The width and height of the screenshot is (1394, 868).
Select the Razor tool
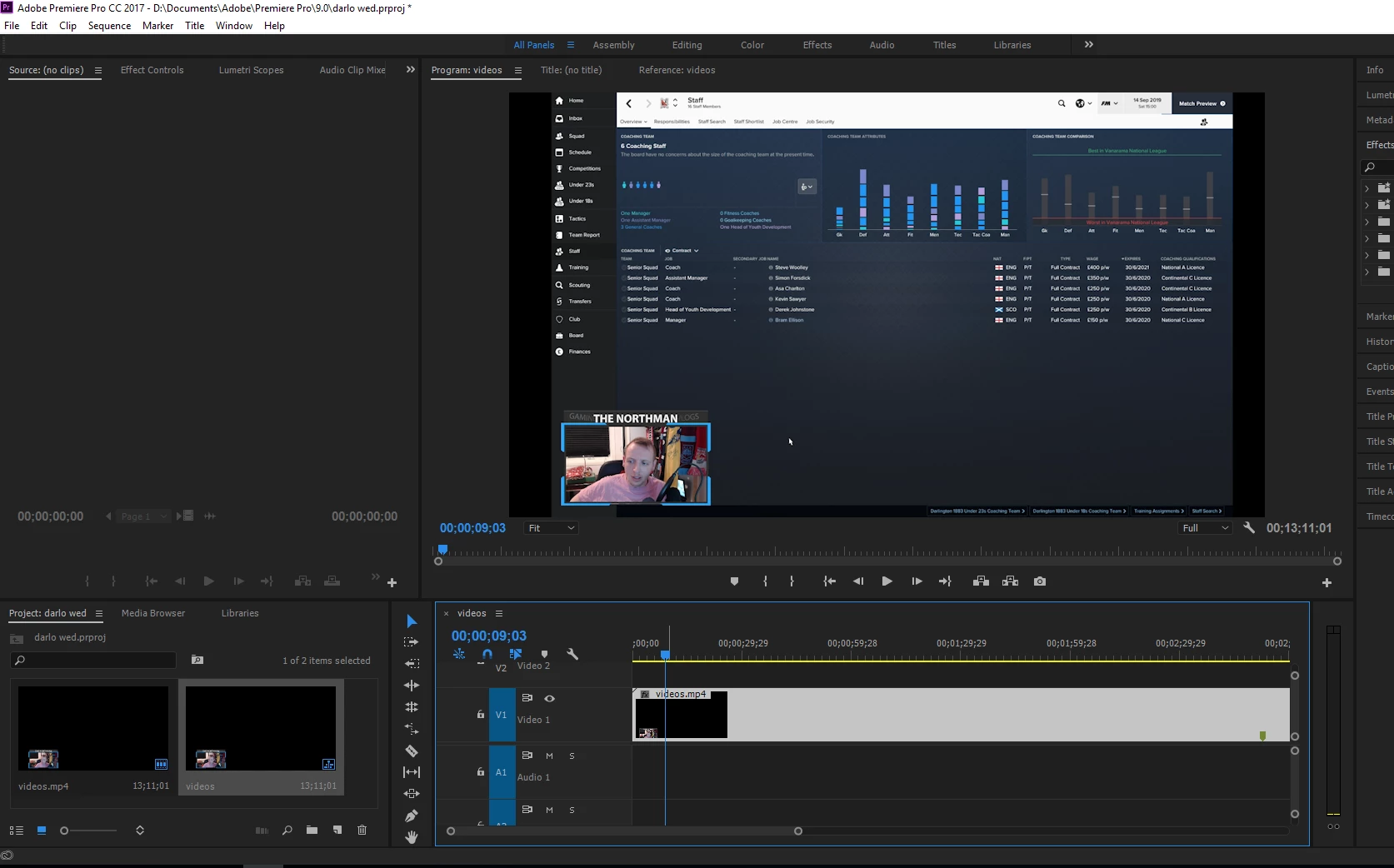coord(412,751)
